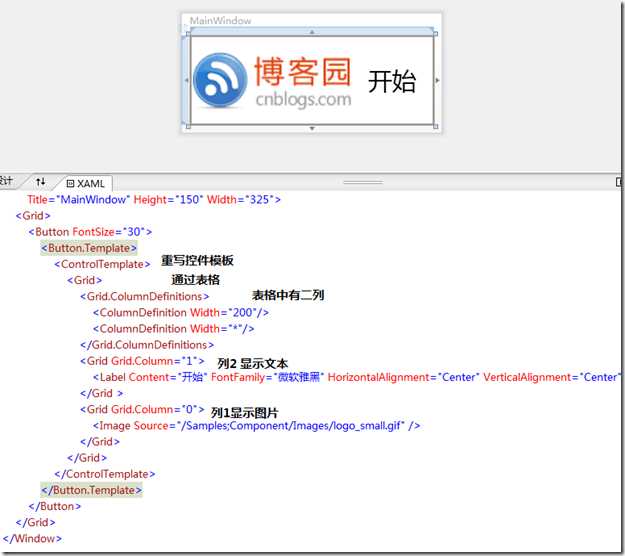The width and height of the screenshot is (625, 556).
Task: Click the HorizontalAlignment="Center" attribute
Action: point(403,377)
